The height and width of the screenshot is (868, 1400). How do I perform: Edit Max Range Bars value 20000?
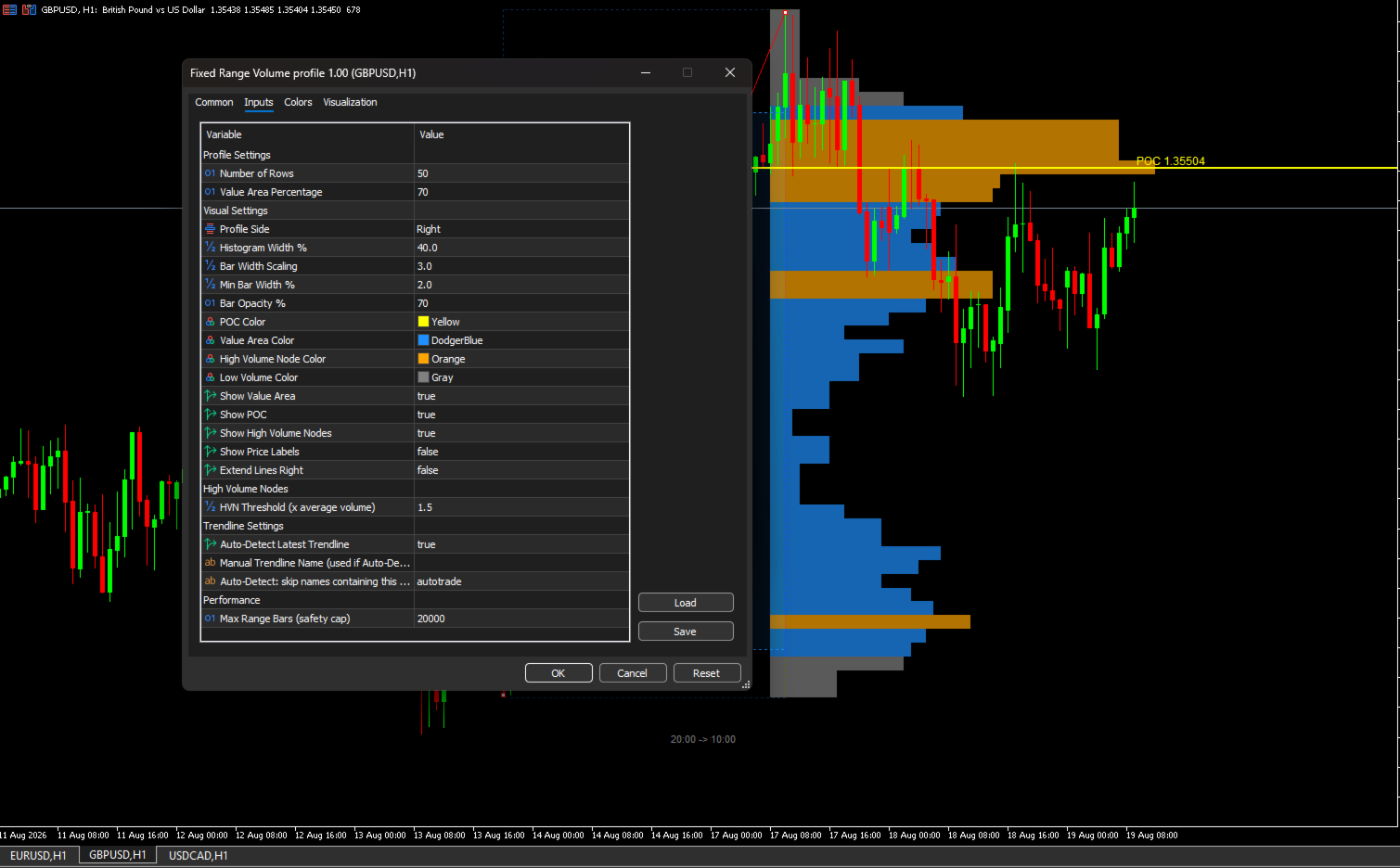[521, 619]
